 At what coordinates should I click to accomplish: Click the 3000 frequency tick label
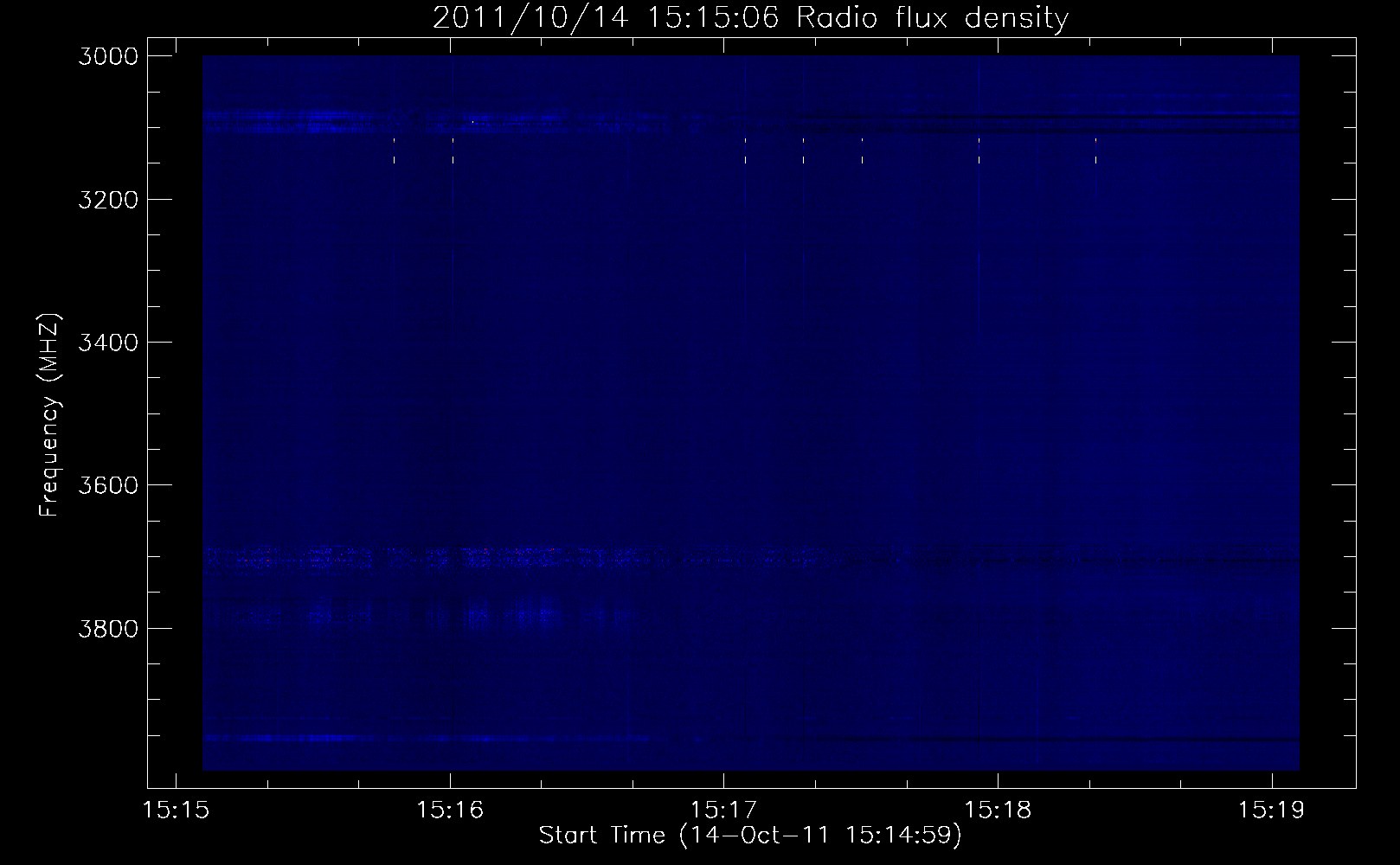pyautogui.click(x=108, y=56)
